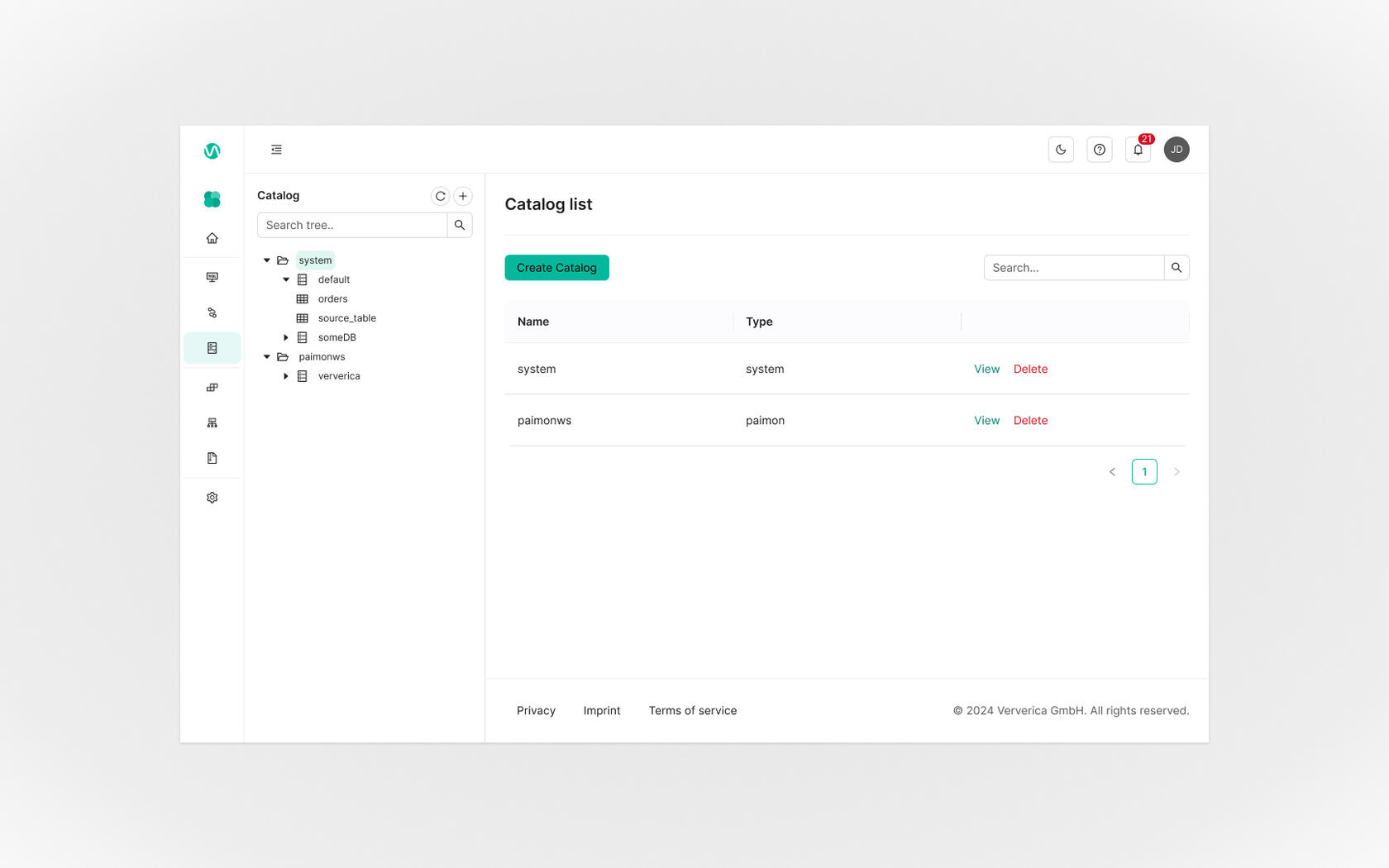This screenshot has height=868, width=1389.
Task: Open the help question mark icon
Action: pyautogui.click(x=1099, y=150)
